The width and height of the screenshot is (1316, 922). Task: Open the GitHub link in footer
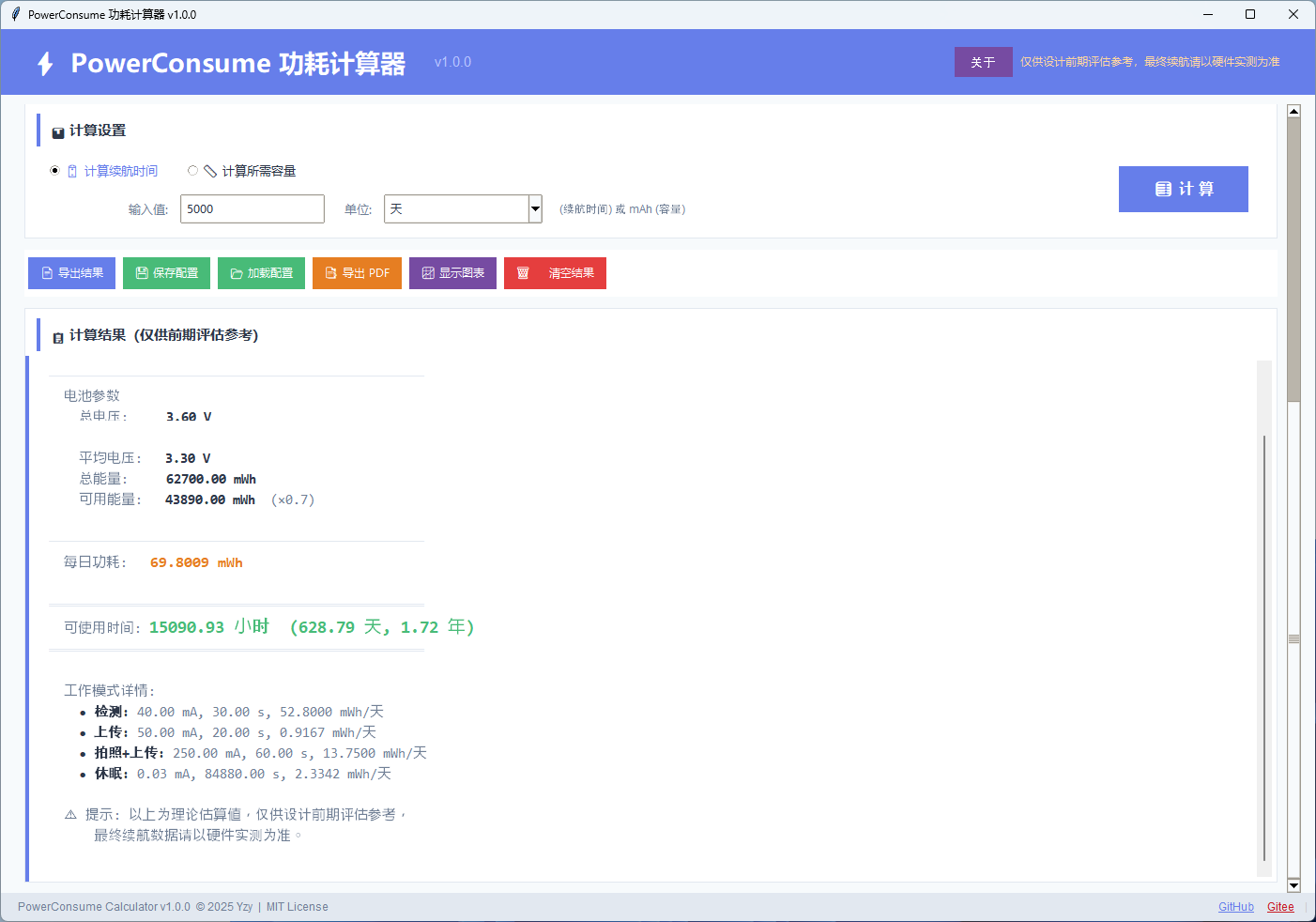[x=1235, y=907]
